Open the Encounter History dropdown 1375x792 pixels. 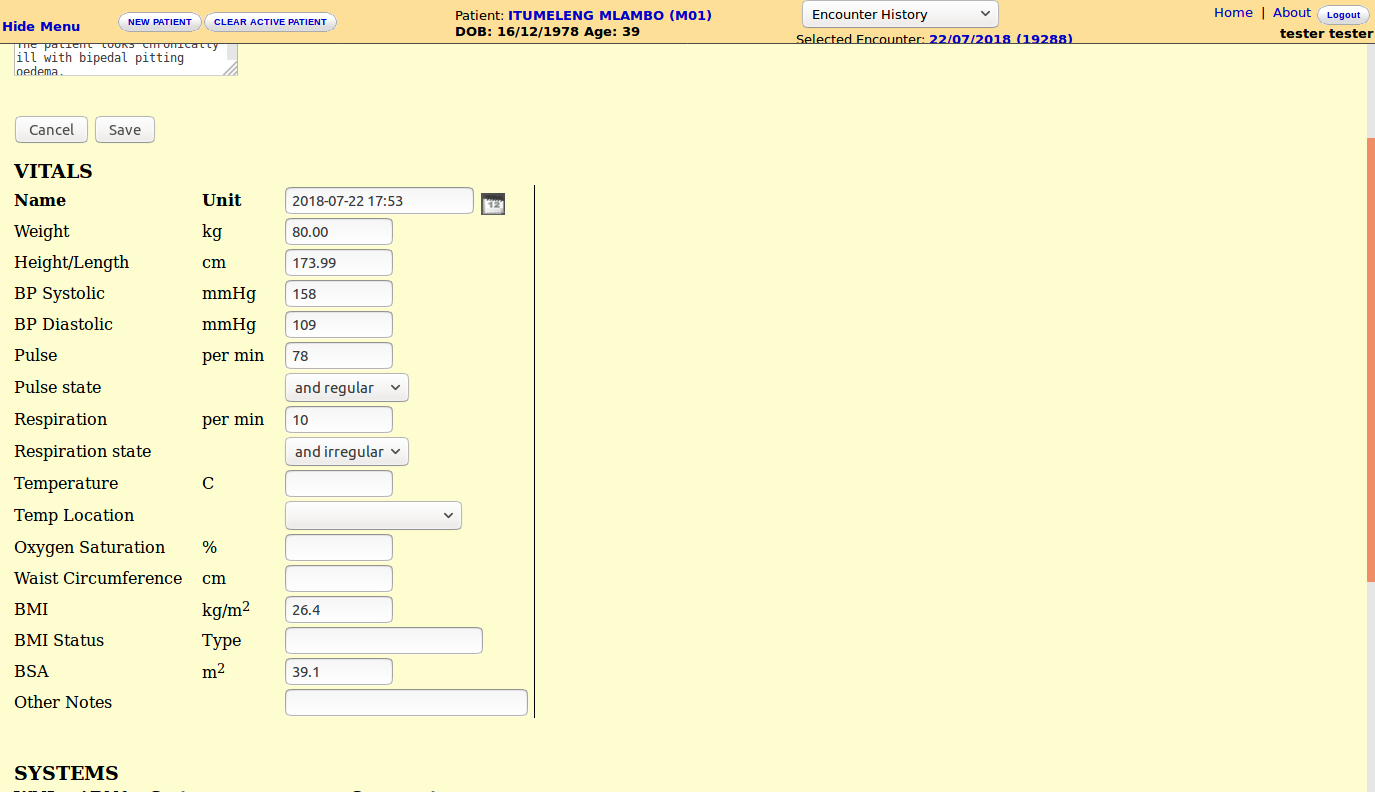[x=899, y=14]
